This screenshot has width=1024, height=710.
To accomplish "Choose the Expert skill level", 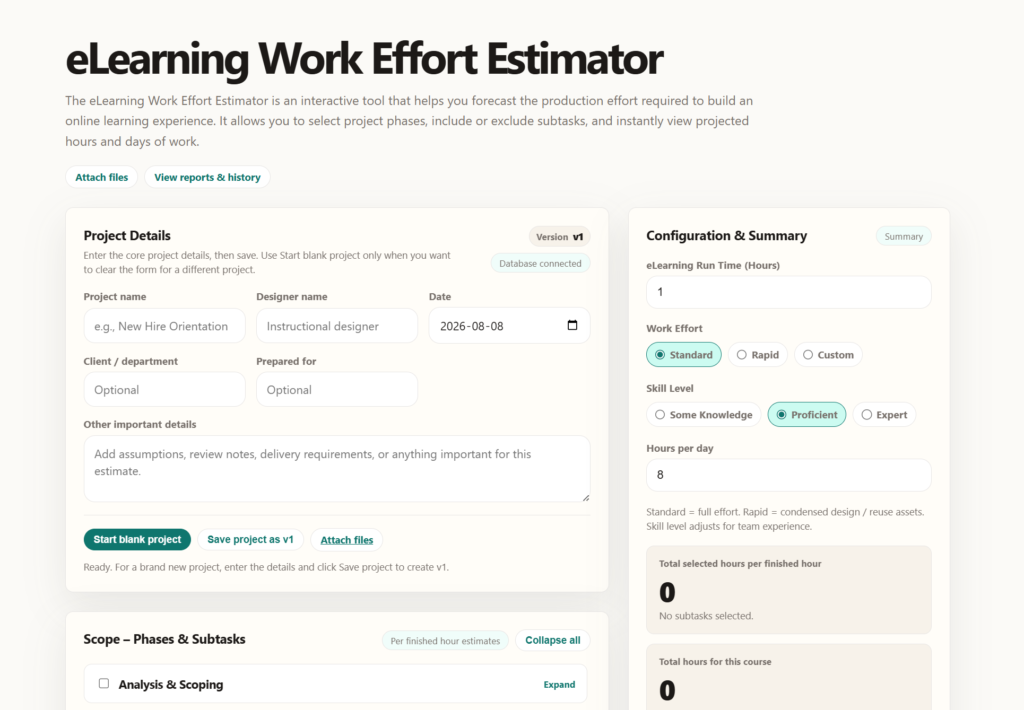I will [884, 415].
